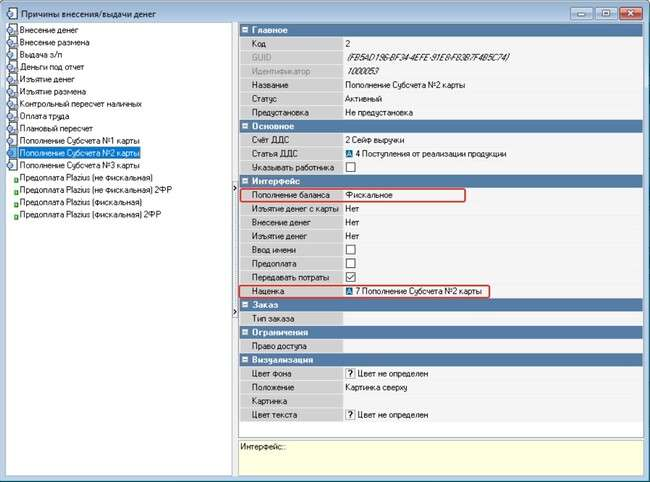Click the icon next to Оплата труда
The height and width of the screenshot is (482, 650).
12,116
